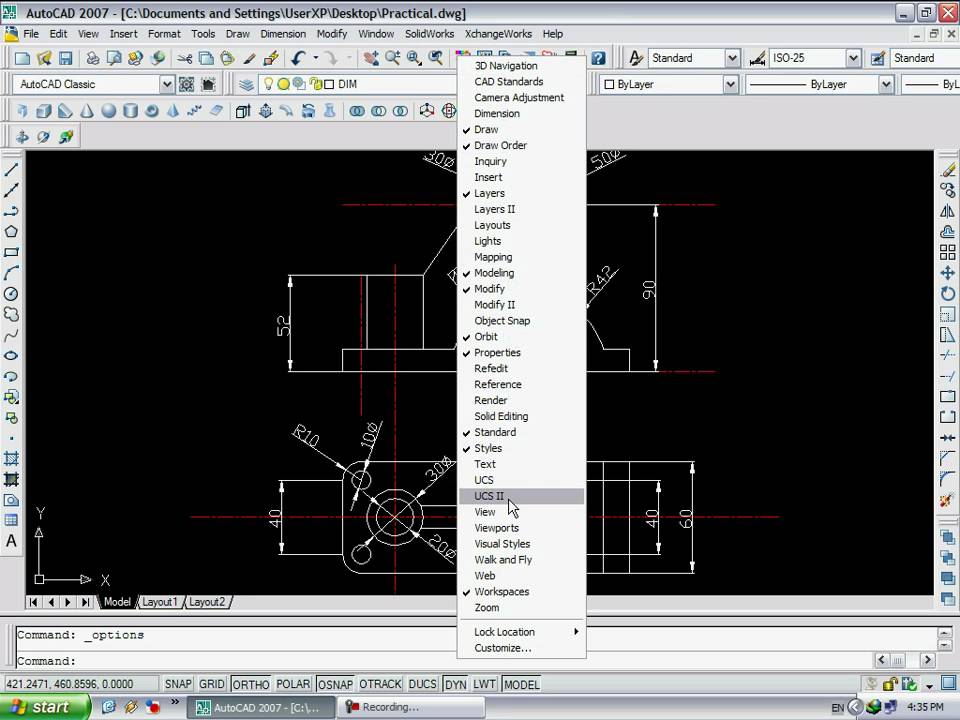Select the Line draw tool
The height and width of the screenshot is (720, 960).
point(12,170)
